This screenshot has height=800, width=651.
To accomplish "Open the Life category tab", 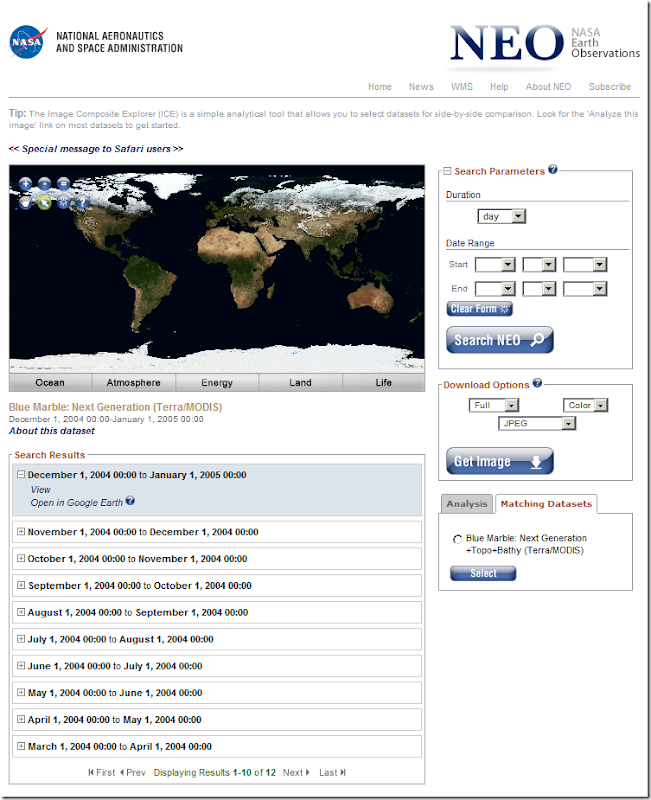I will click(x=384, y=383).
